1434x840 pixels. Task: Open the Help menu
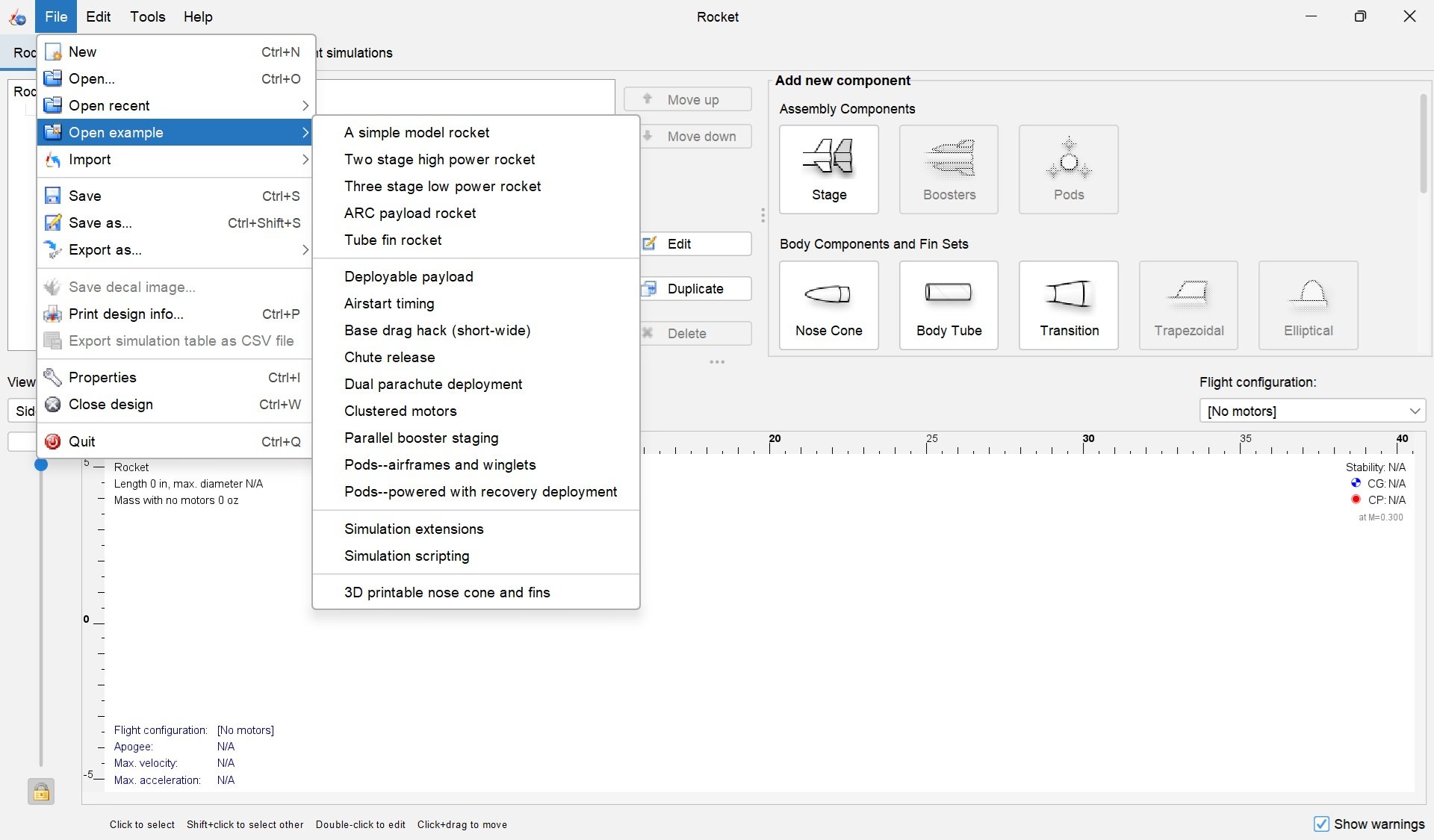click(x=198, y=16)
